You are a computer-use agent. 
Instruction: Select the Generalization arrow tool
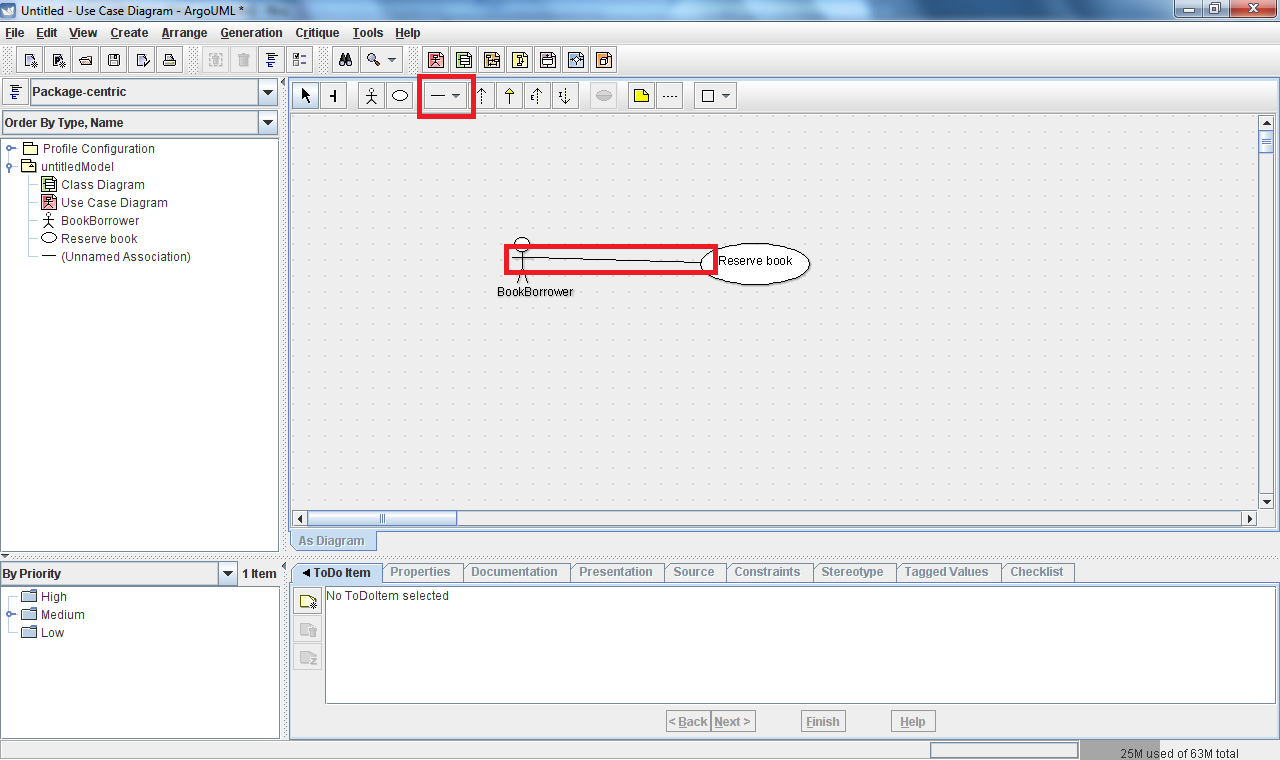coord(509,96)
